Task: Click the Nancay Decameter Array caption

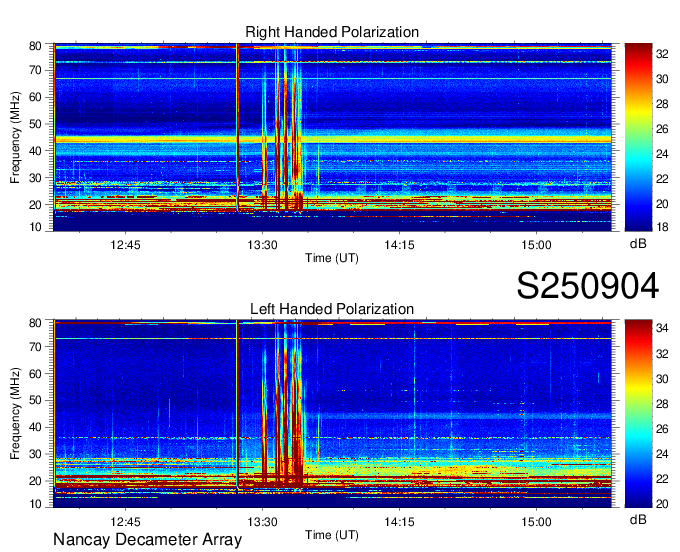Action: pyautogui.click(x=147, y=540)
